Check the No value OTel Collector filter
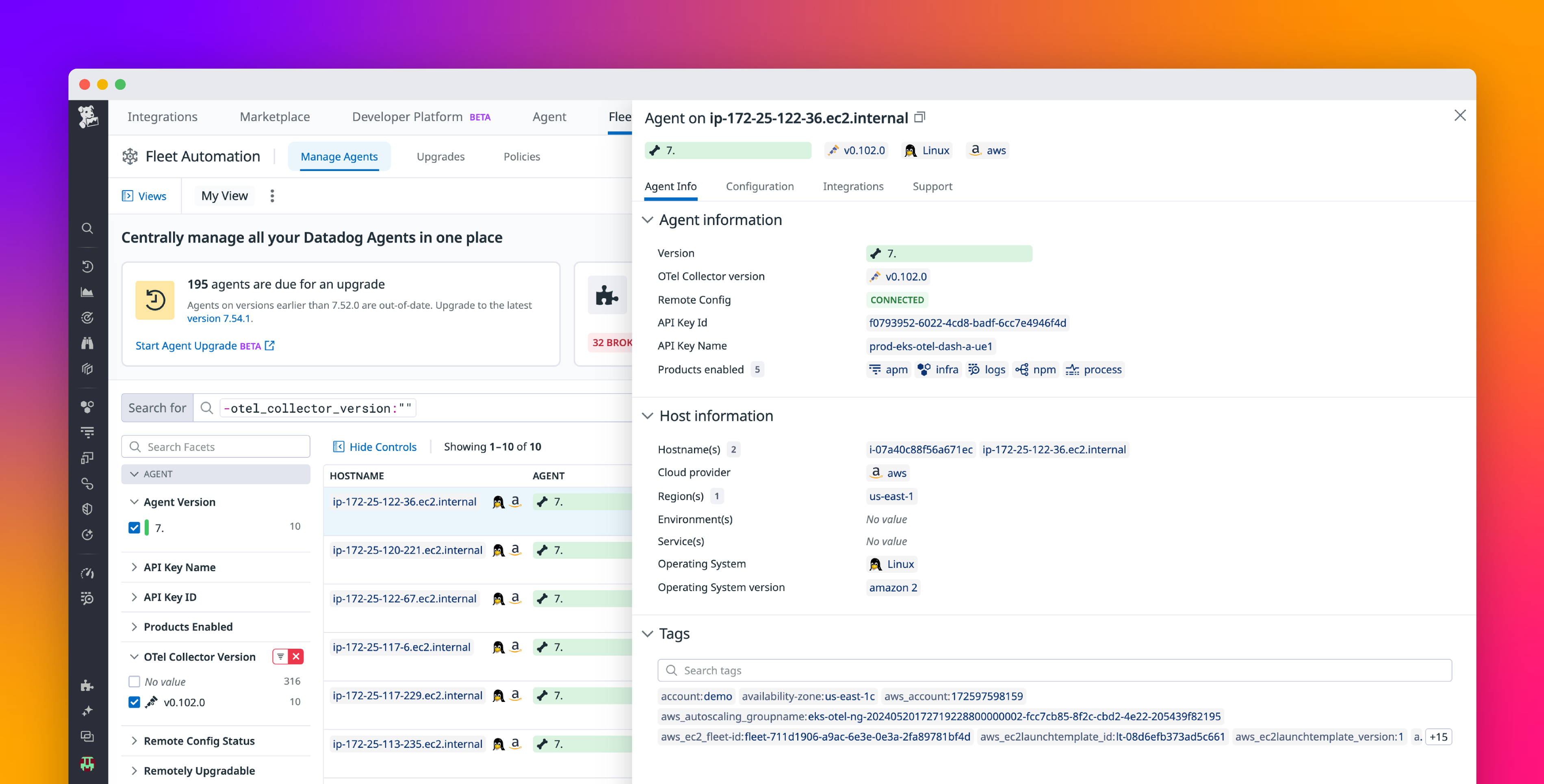1544x784 pixels. point(134,682)
